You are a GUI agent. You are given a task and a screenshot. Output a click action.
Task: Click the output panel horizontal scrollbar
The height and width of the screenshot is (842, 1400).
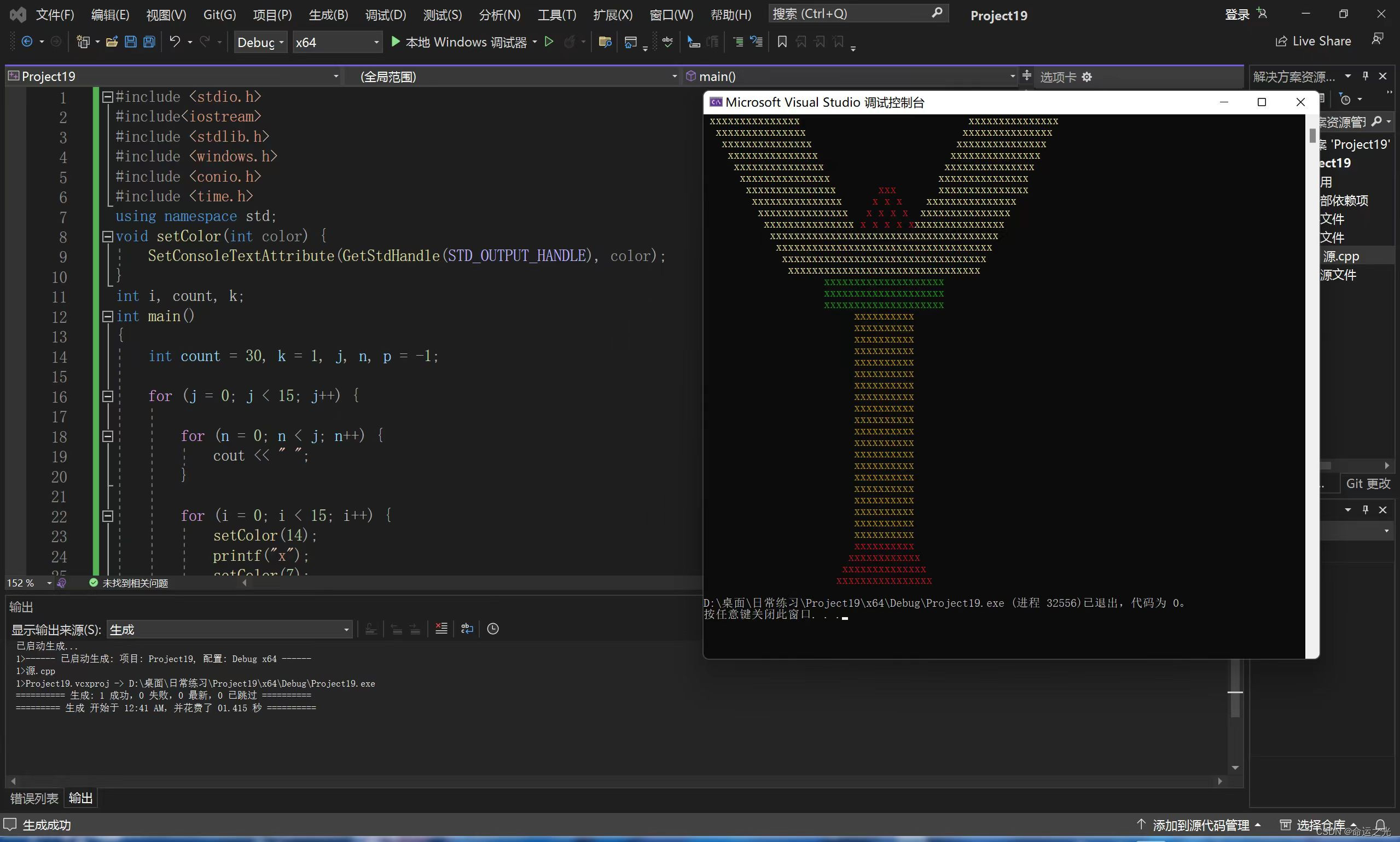[x=616, y=781]
